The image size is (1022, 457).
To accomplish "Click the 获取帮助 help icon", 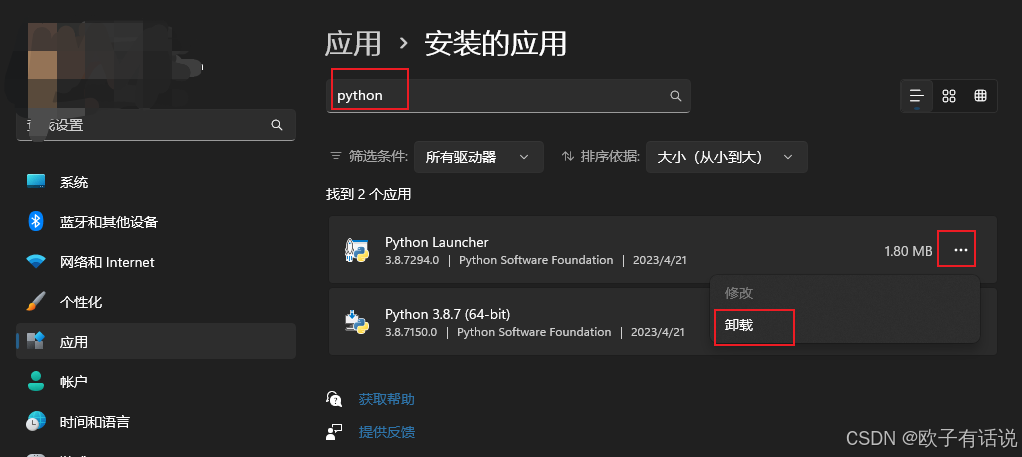I will (x=334, y=399).
